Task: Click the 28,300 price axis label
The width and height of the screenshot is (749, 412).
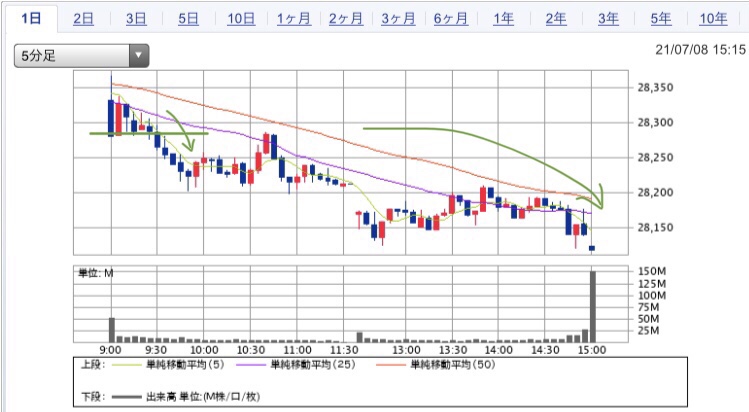Action: click(655, 123)
